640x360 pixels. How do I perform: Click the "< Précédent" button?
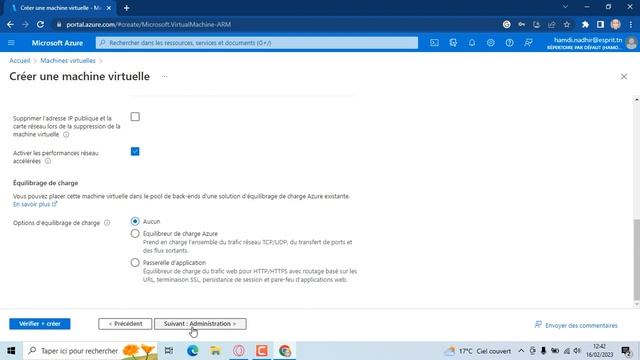coord(125,324)
